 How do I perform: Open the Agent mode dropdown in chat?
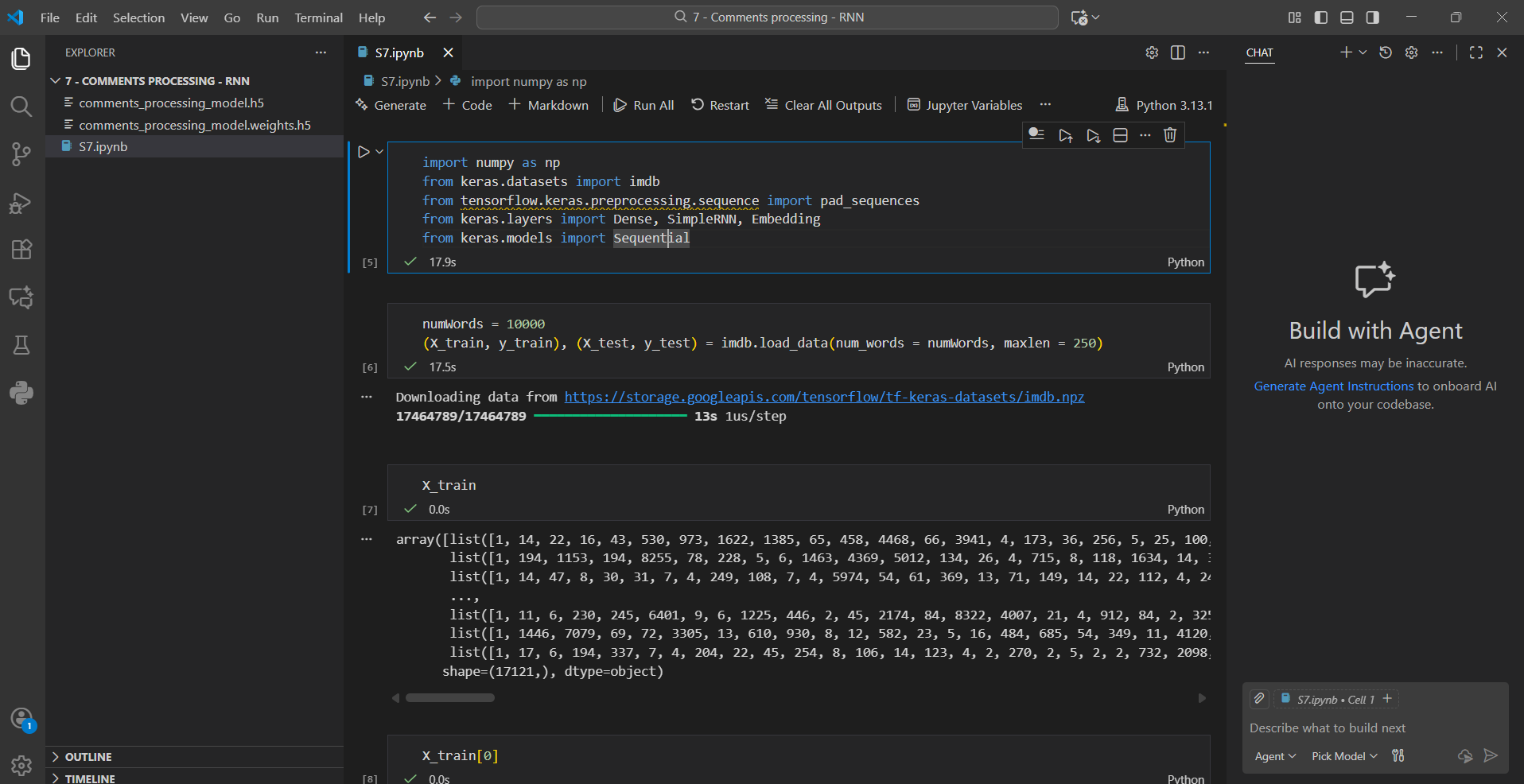[x=1274, y=756]
